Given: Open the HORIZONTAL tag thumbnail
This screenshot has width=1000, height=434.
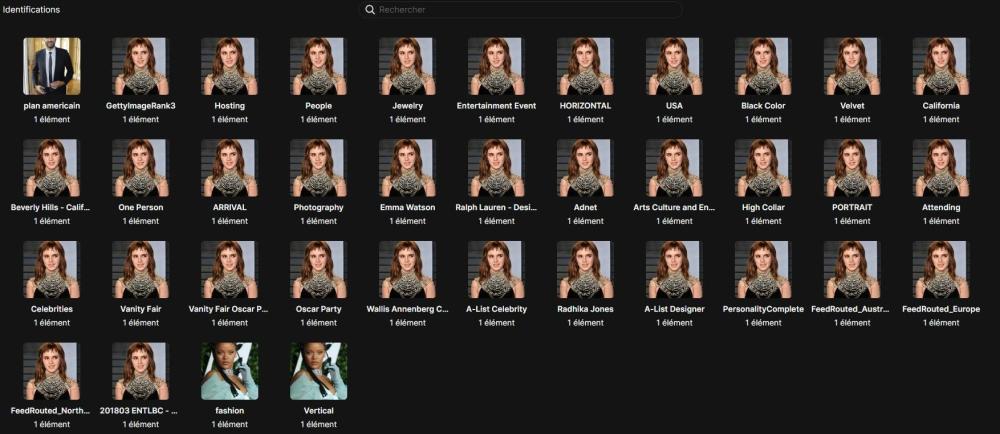Looking at the screenshot, I should pyautogui.click(x=585, y=66).
